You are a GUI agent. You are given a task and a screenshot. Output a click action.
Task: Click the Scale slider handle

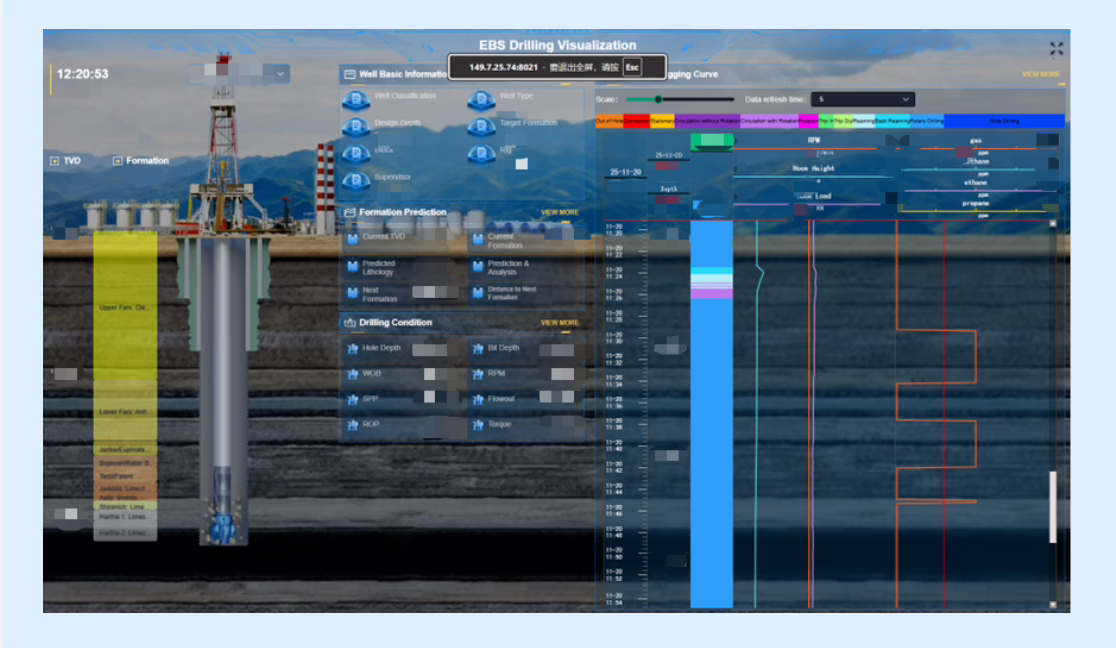coord(658,100)
